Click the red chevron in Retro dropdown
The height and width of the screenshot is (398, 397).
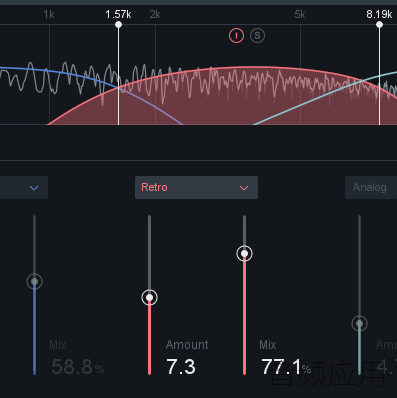click(244, 188)
